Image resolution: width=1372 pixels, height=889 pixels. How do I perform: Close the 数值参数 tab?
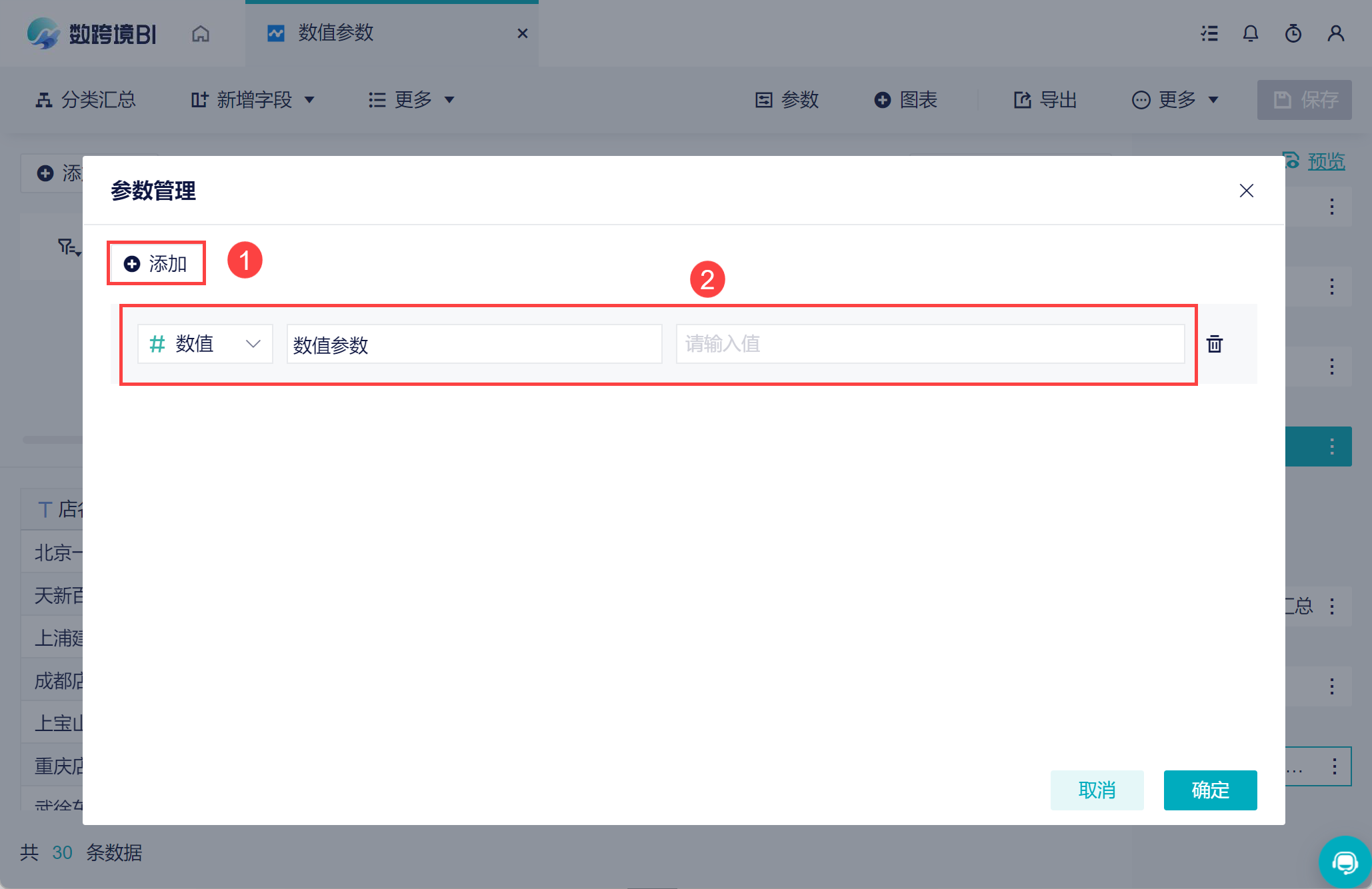point(523,33)
